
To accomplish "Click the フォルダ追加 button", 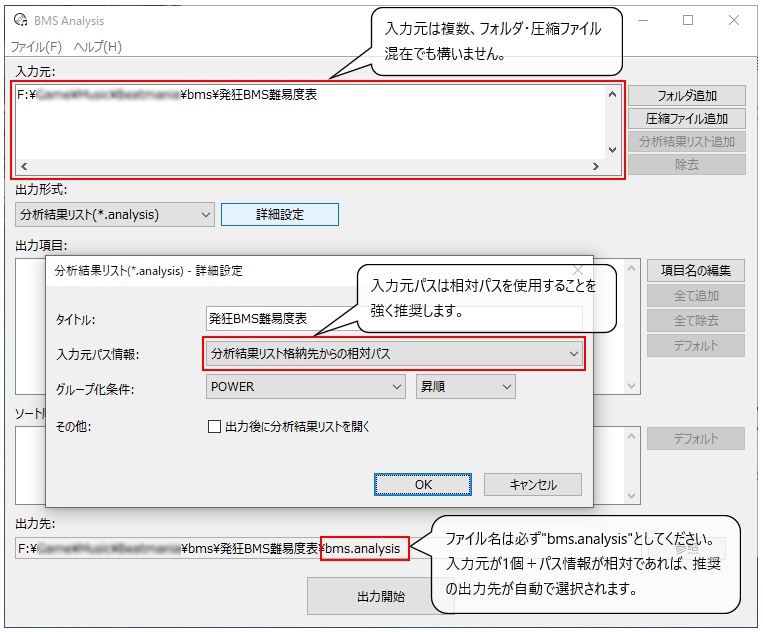I will [x=687, y=95].
